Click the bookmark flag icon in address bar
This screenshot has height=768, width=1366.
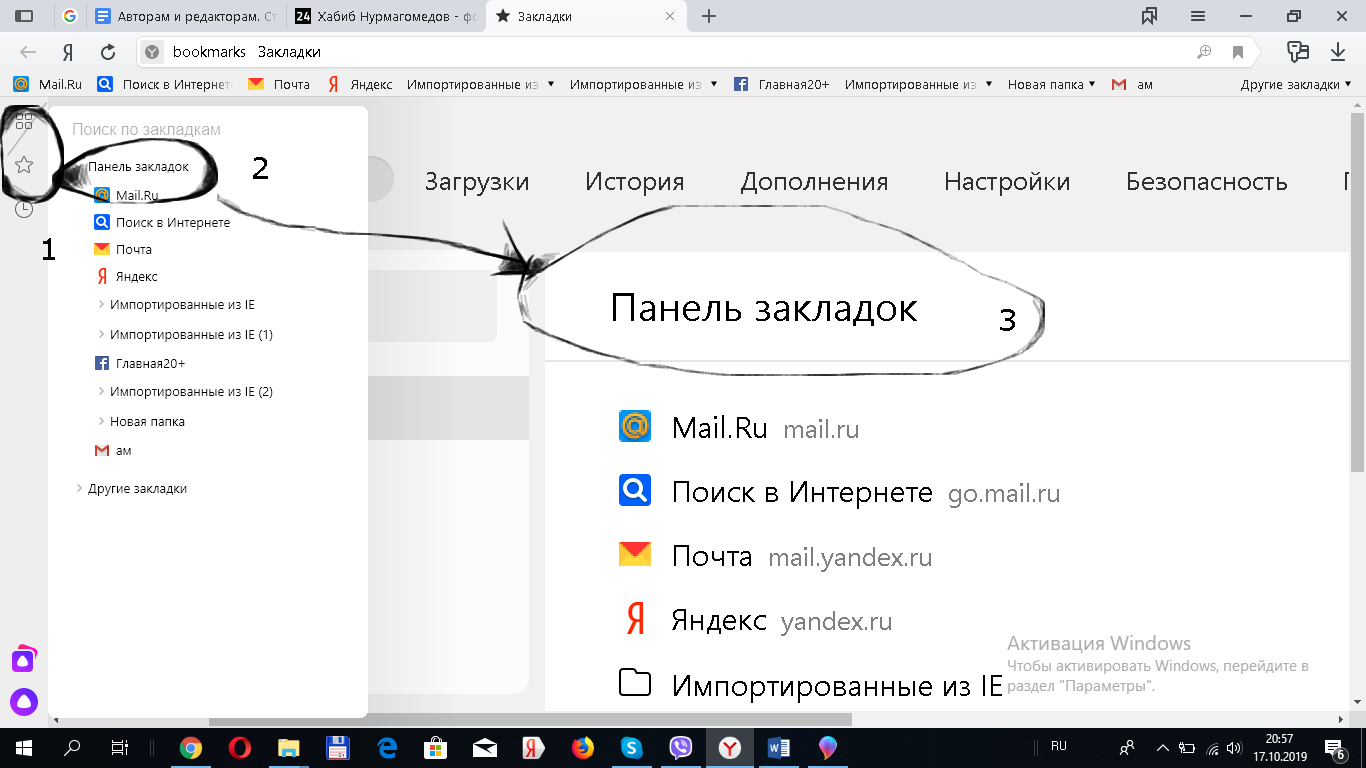1238,52
